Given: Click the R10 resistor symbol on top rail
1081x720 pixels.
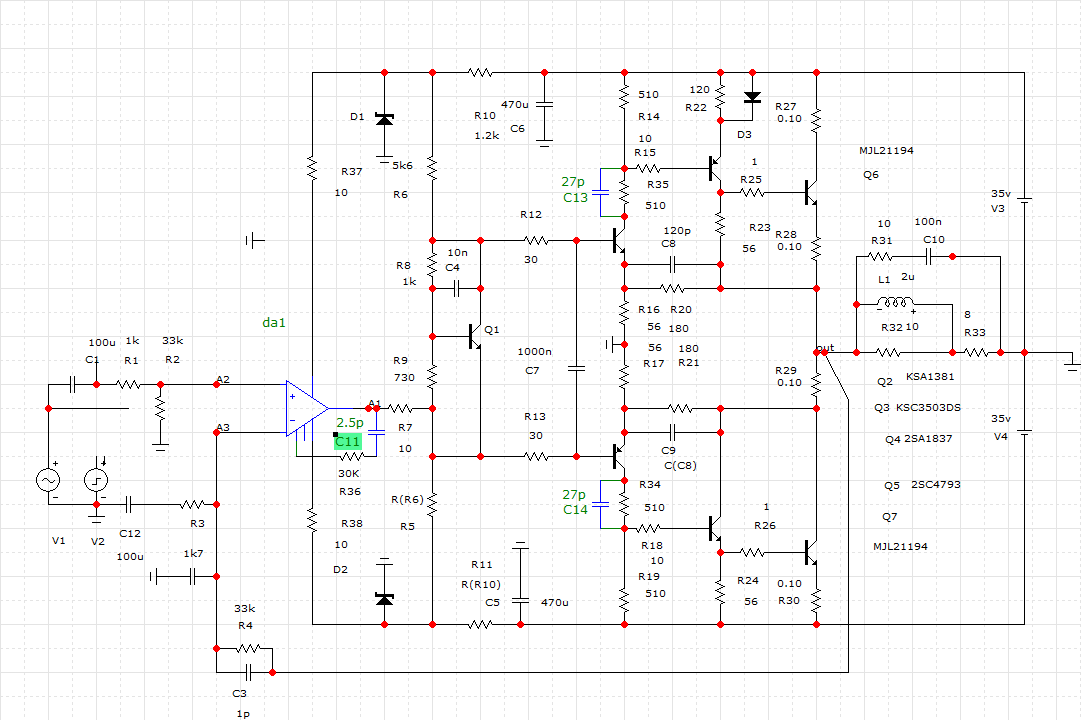Looking at the screenshot, I should [x=480, y=72].
